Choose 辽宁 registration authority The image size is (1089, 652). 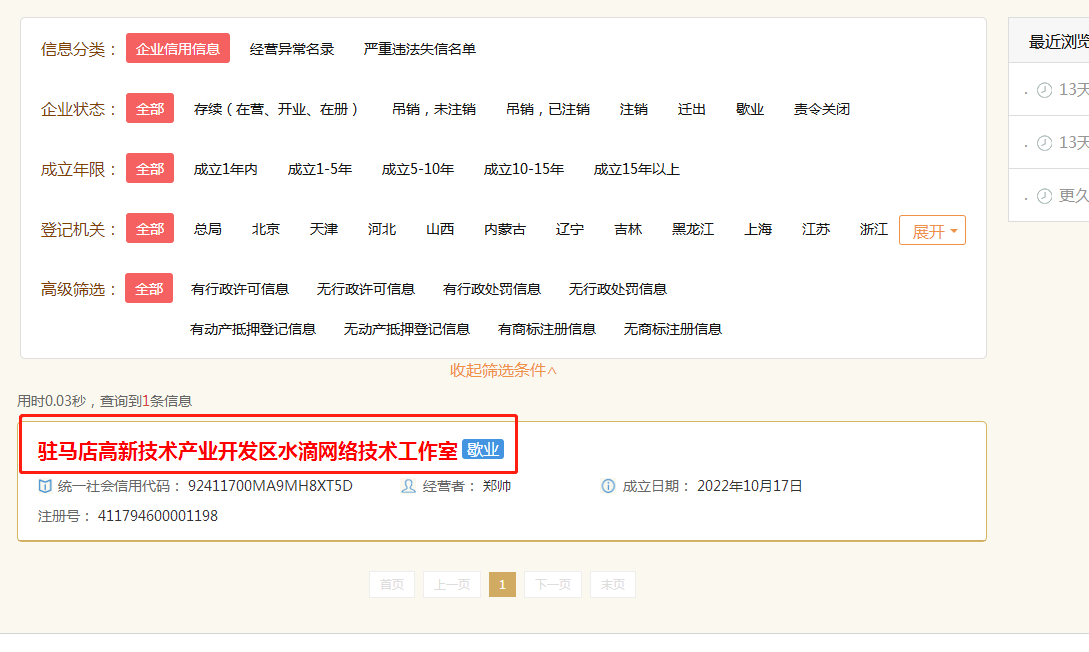click(570, 229)
